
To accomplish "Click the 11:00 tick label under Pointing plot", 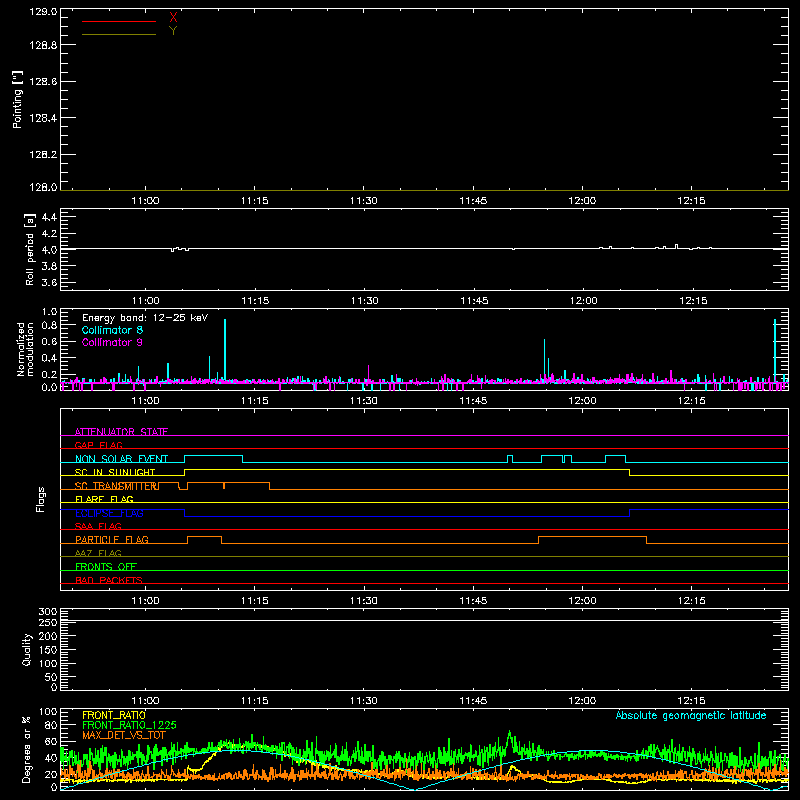I will point(145,201).
